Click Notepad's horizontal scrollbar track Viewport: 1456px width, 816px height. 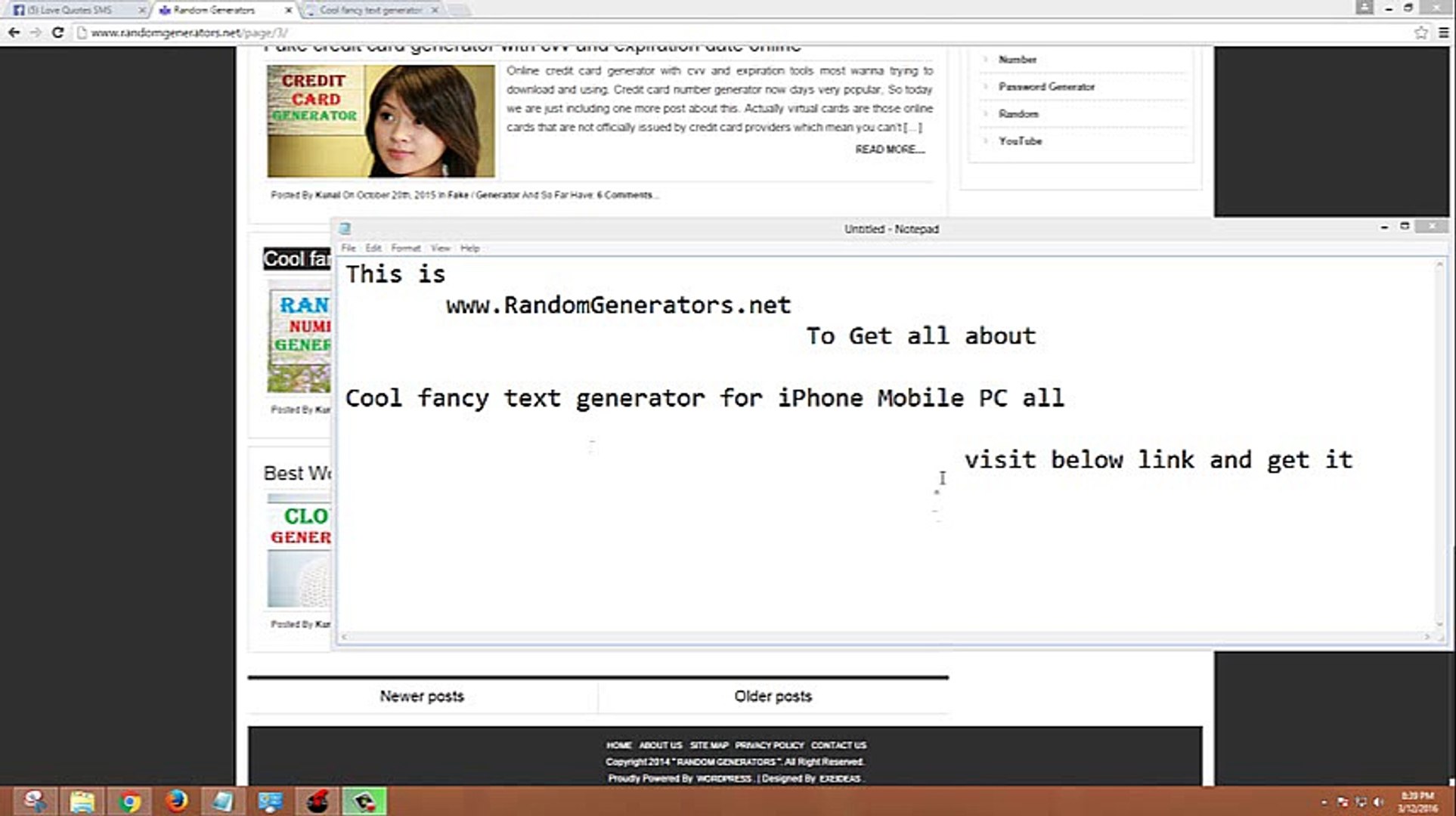[884, 637]
